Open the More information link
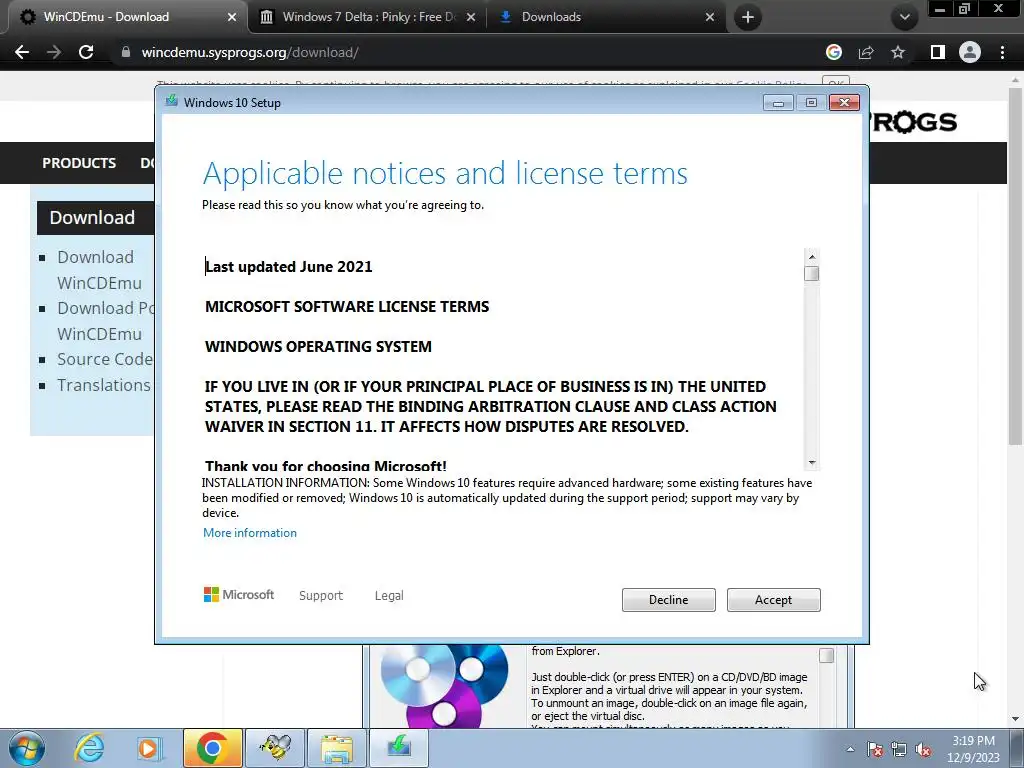 [x=249, y=533]
